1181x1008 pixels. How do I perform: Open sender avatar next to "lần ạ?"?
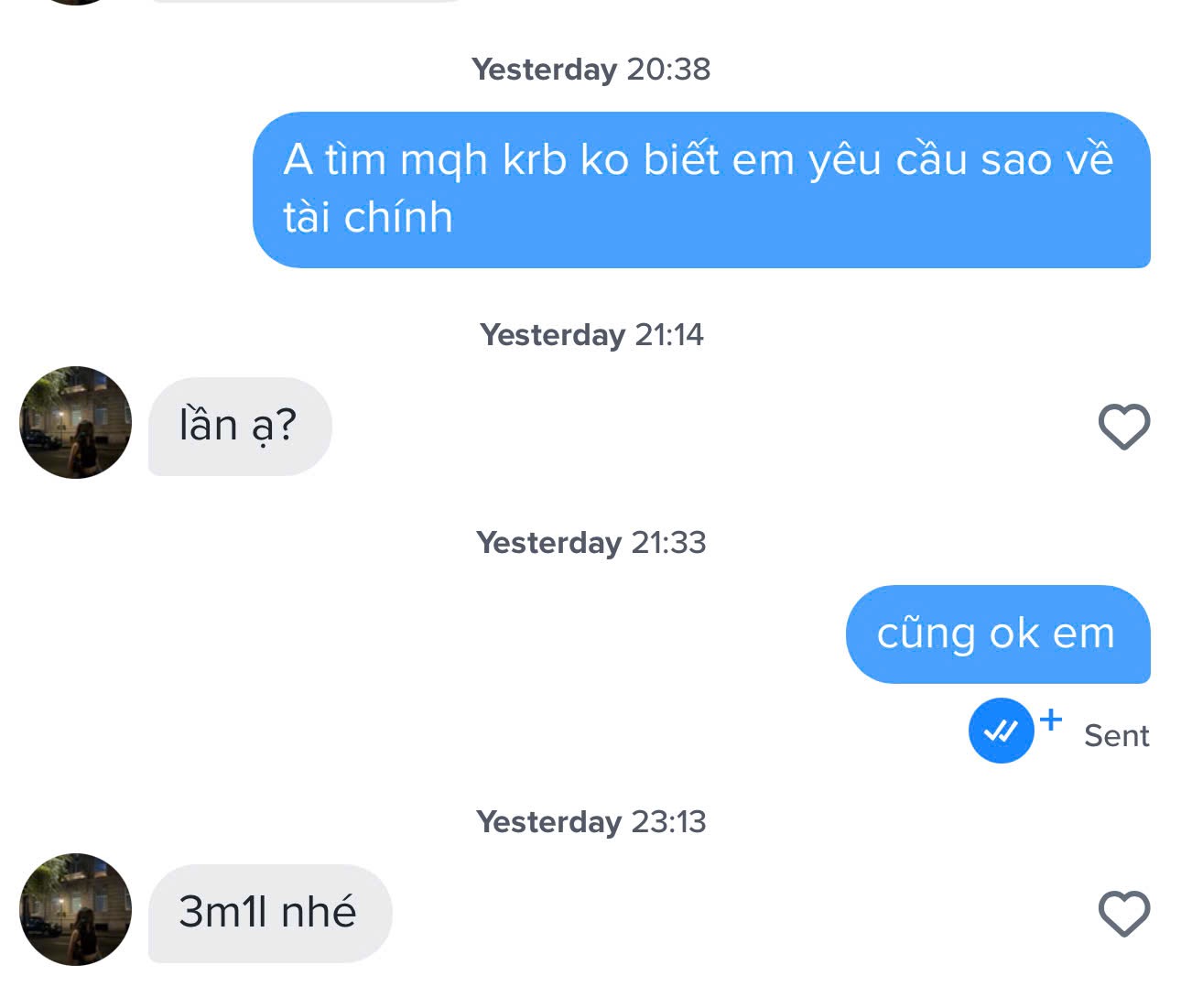point(75,423)
